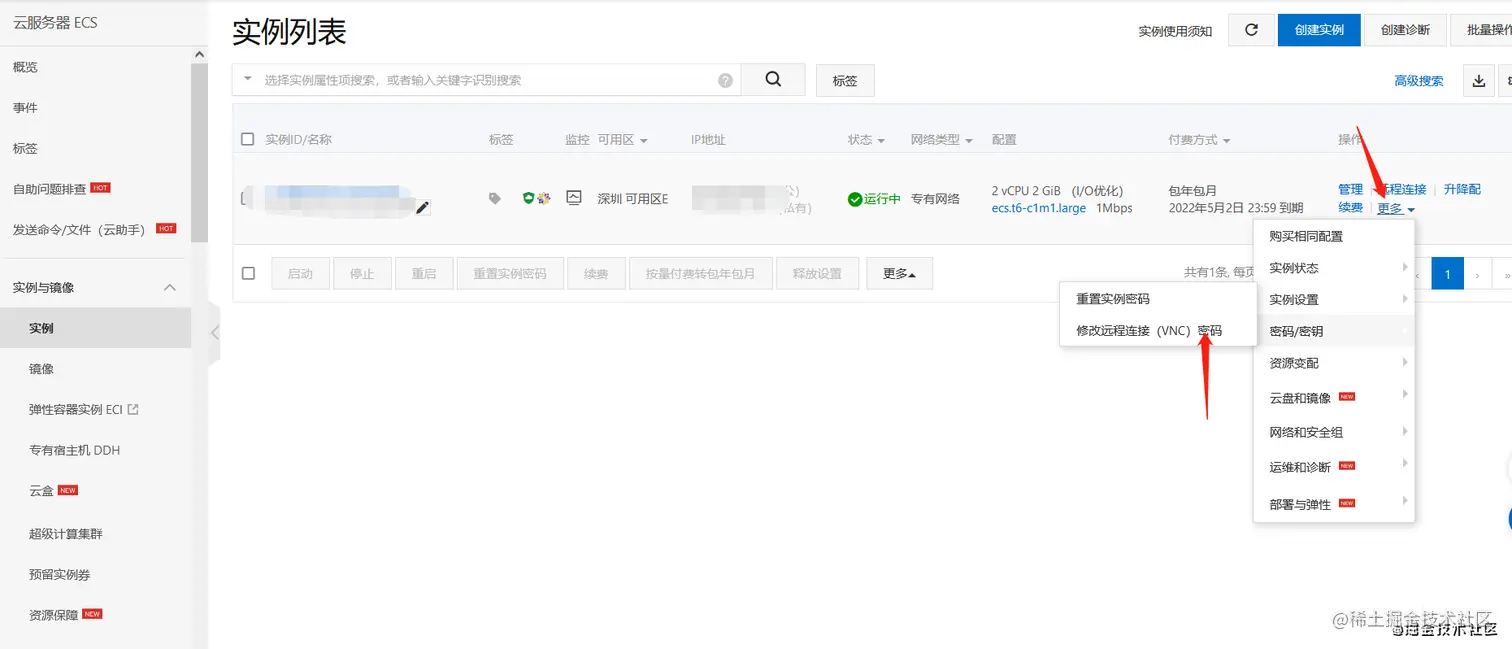Click the bottom 重置实例密码 batch button
The height and width of the screenshot is (649, 1512).
[x=510, y=273]
